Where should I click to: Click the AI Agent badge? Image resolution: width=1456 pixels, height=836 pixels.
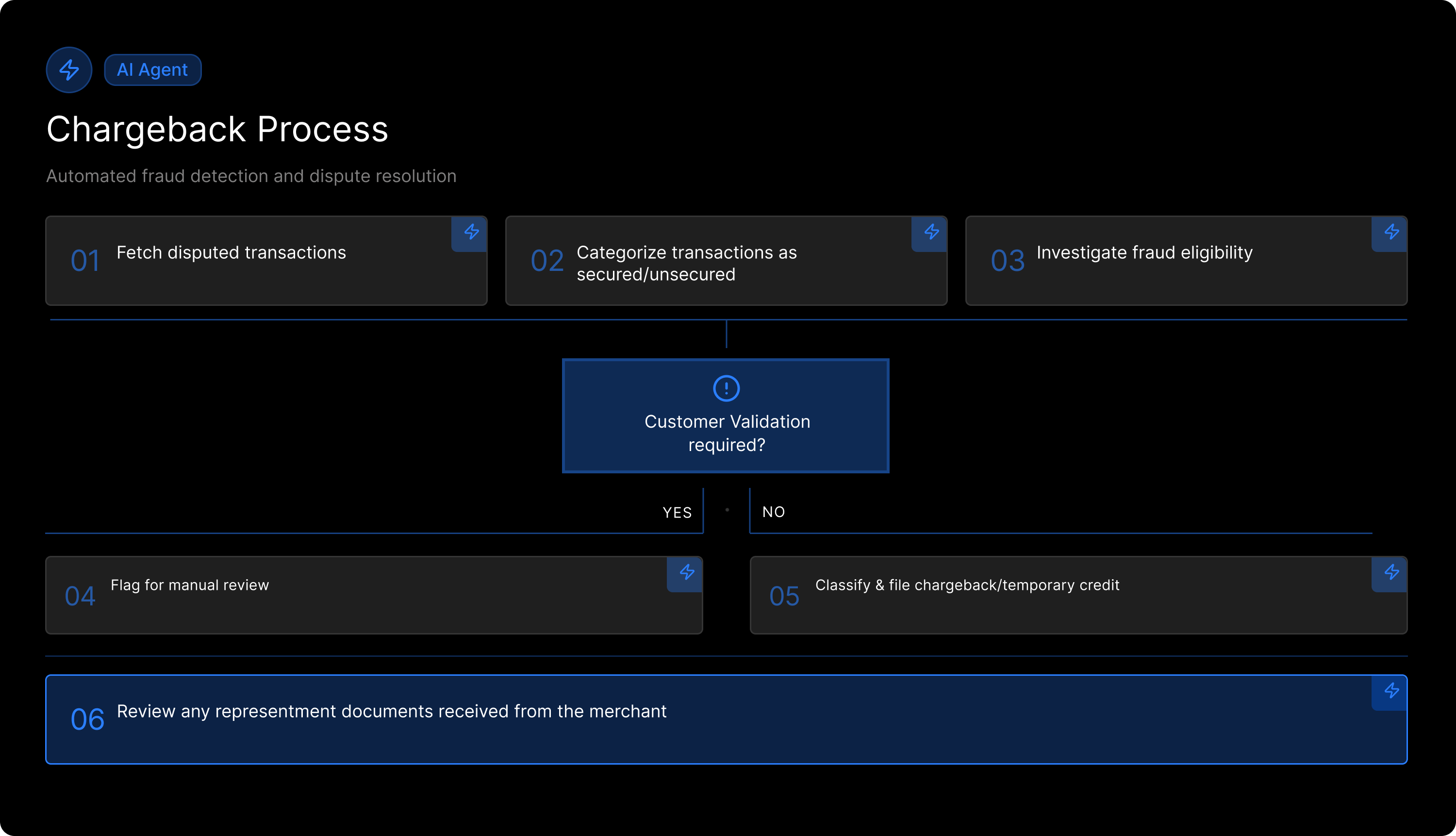[x=152, y=70]
